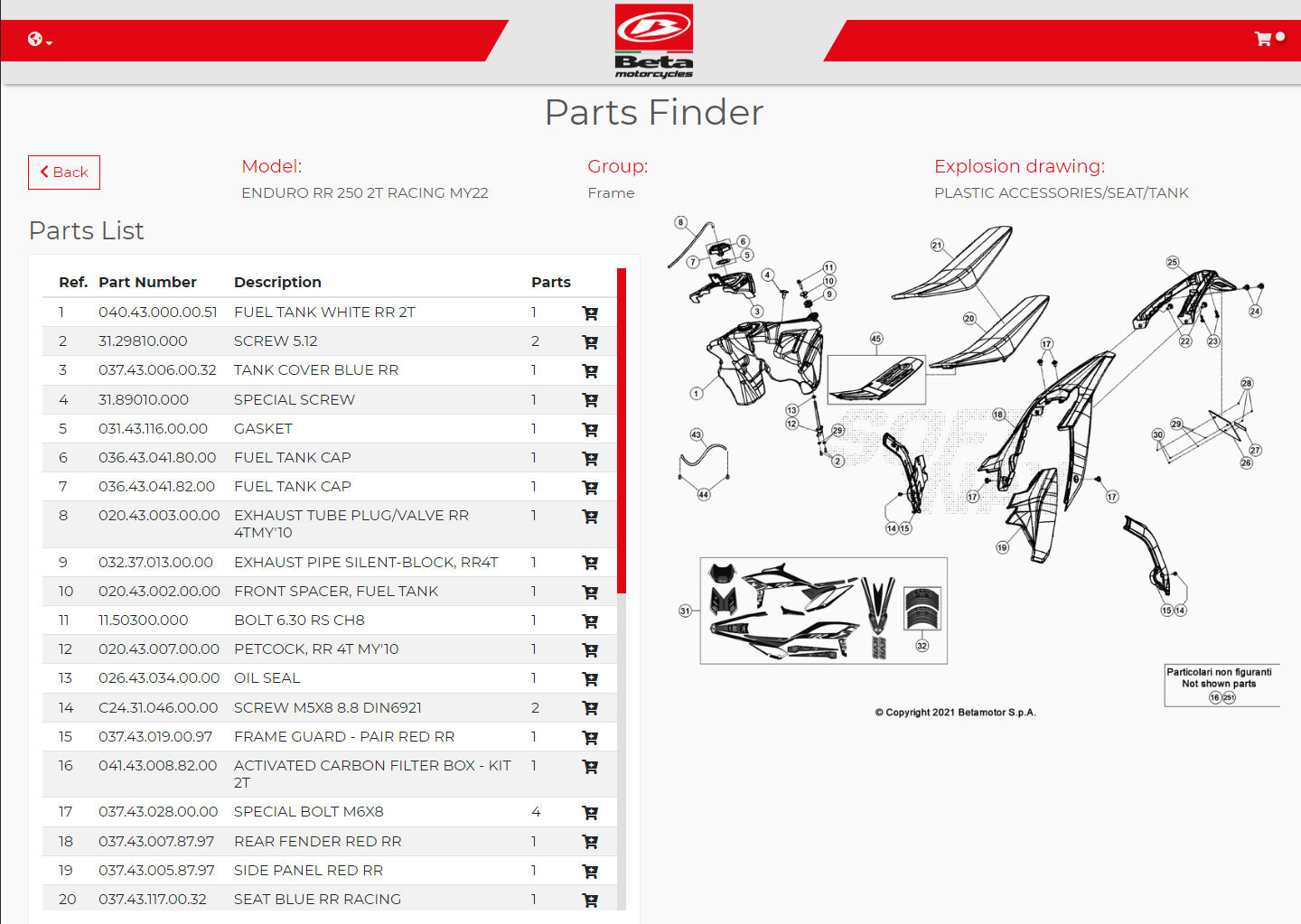Select part number 037.43.007.87.97
This screenshot has height=924, width=1301.
point(156,842)
